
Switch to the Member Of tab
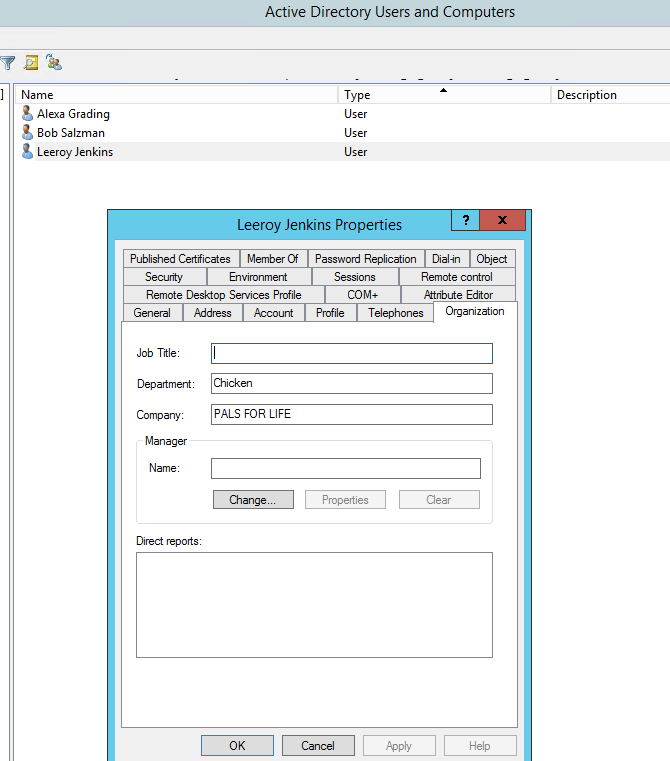point(272,259)
